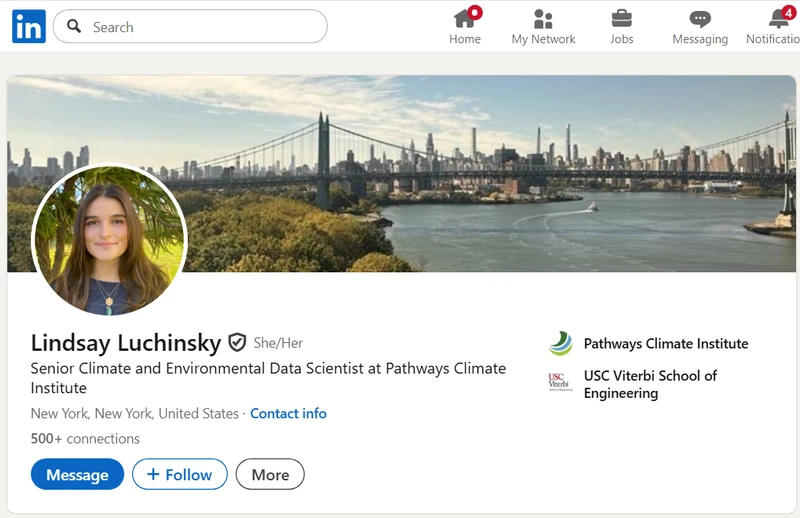View the 500+ connections link

[85, 438]
